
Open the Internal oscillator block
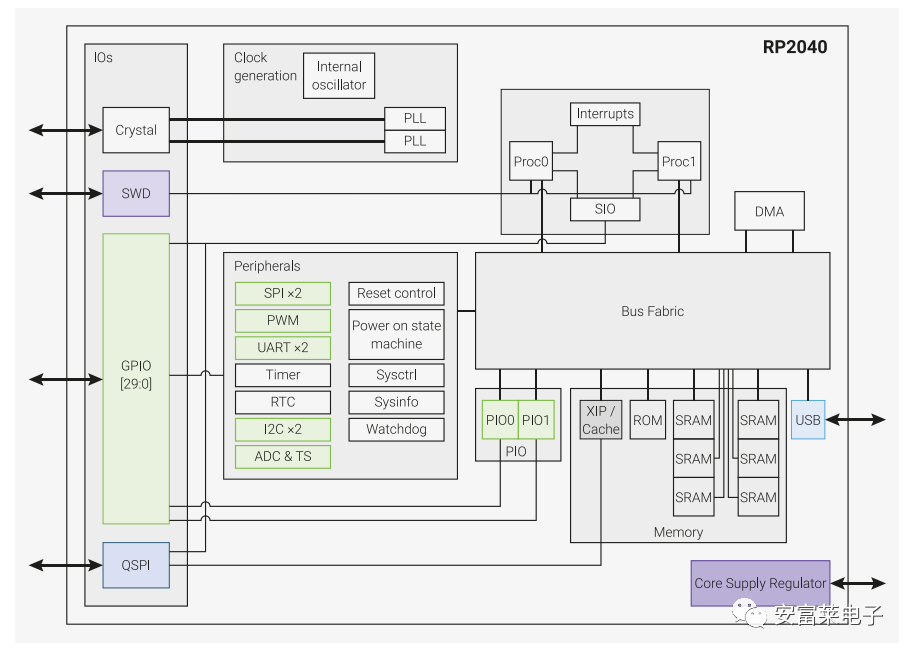pos(338,75)
